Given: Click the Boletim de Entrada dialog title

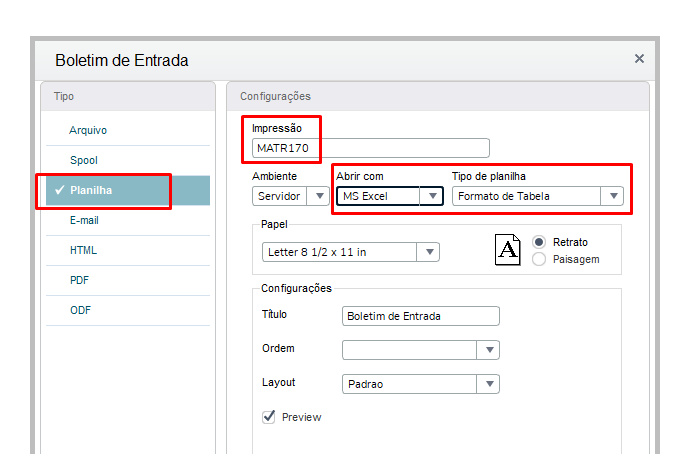Looking at the screenshot, I should (x=122, y=60).
